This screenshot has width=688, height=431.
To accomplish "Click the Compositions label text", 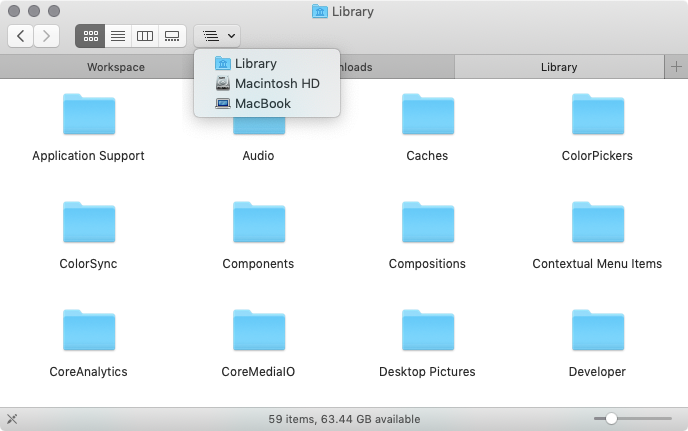I will pos(427,264).
